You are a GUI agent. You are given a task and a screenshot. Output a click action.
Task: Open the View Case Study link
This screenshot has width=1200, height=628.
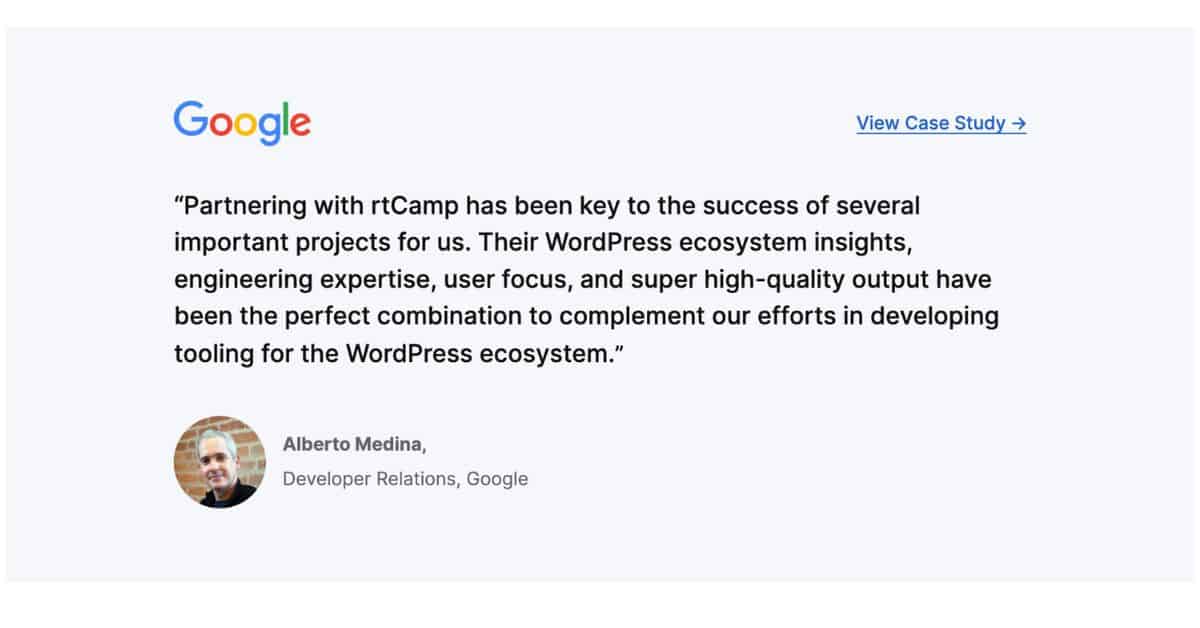click(931, 123)
